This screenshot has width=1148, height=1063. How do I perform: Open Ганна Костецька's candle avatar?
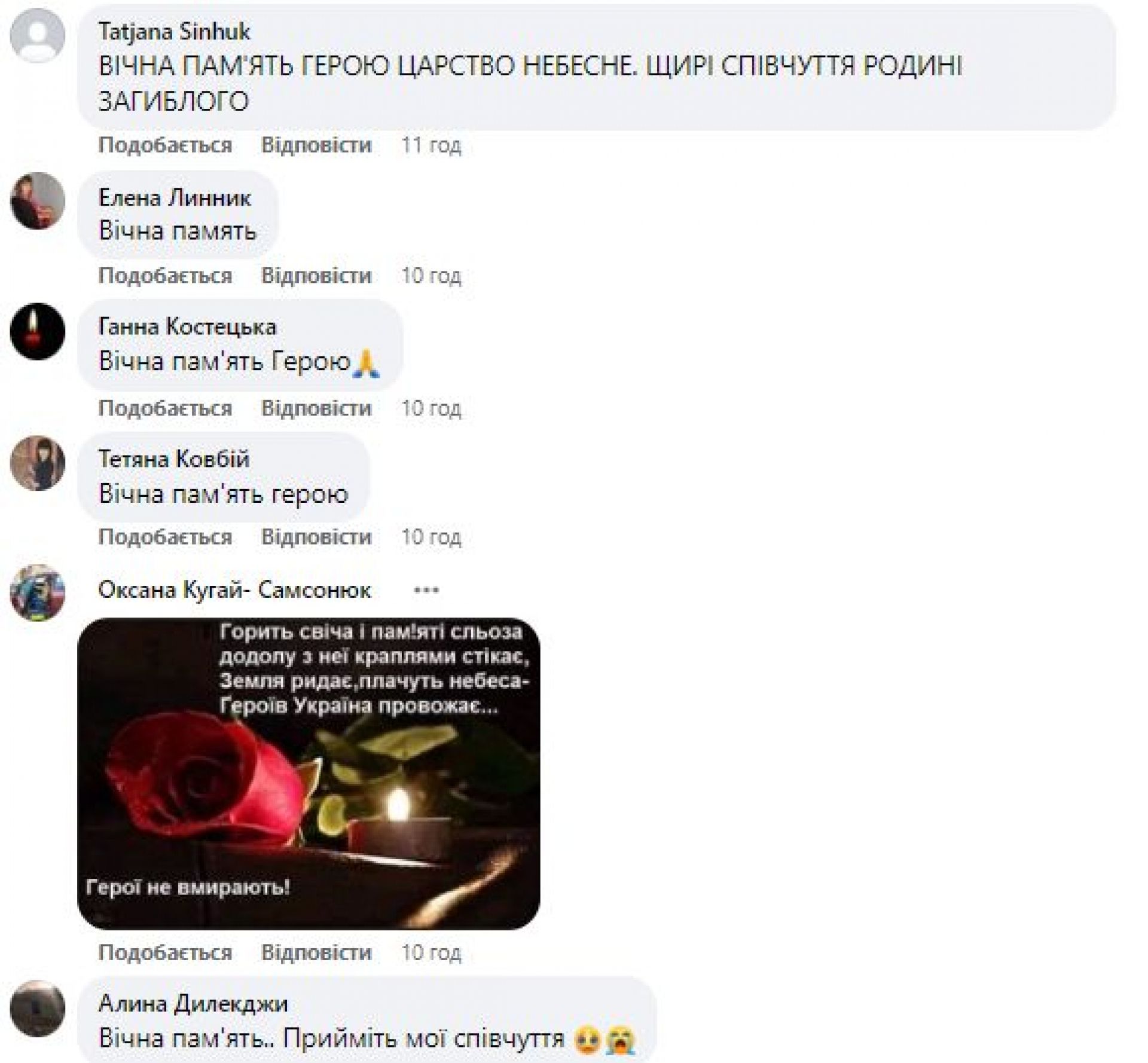pyautogui.click(x=37, y=331)
